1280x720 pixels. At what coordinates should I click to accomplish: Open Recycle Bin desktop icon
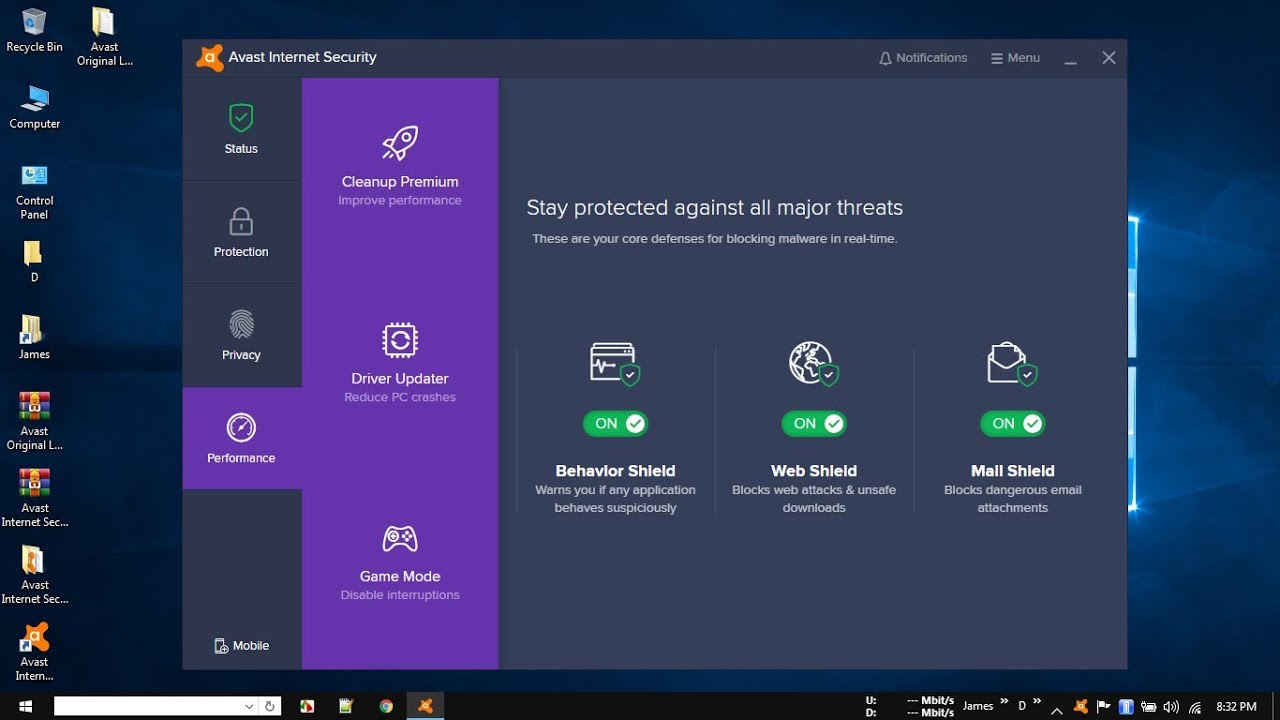[35, 30]
